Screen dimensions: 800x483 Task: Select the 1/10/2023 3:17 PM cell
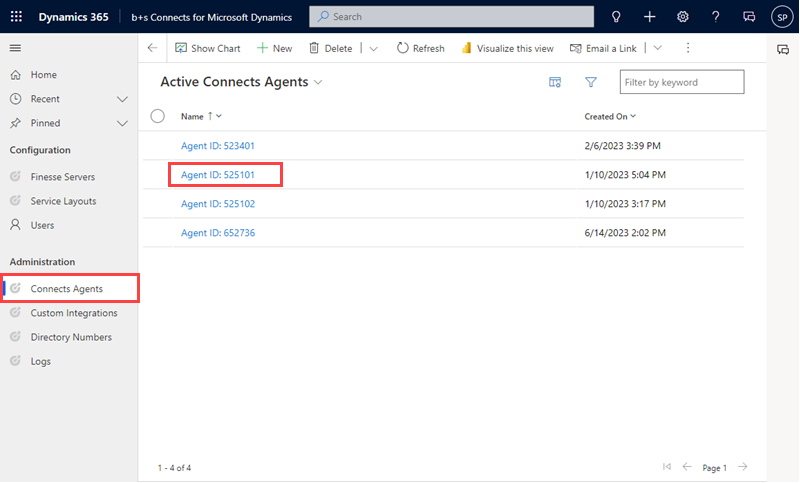coord(625,204)
